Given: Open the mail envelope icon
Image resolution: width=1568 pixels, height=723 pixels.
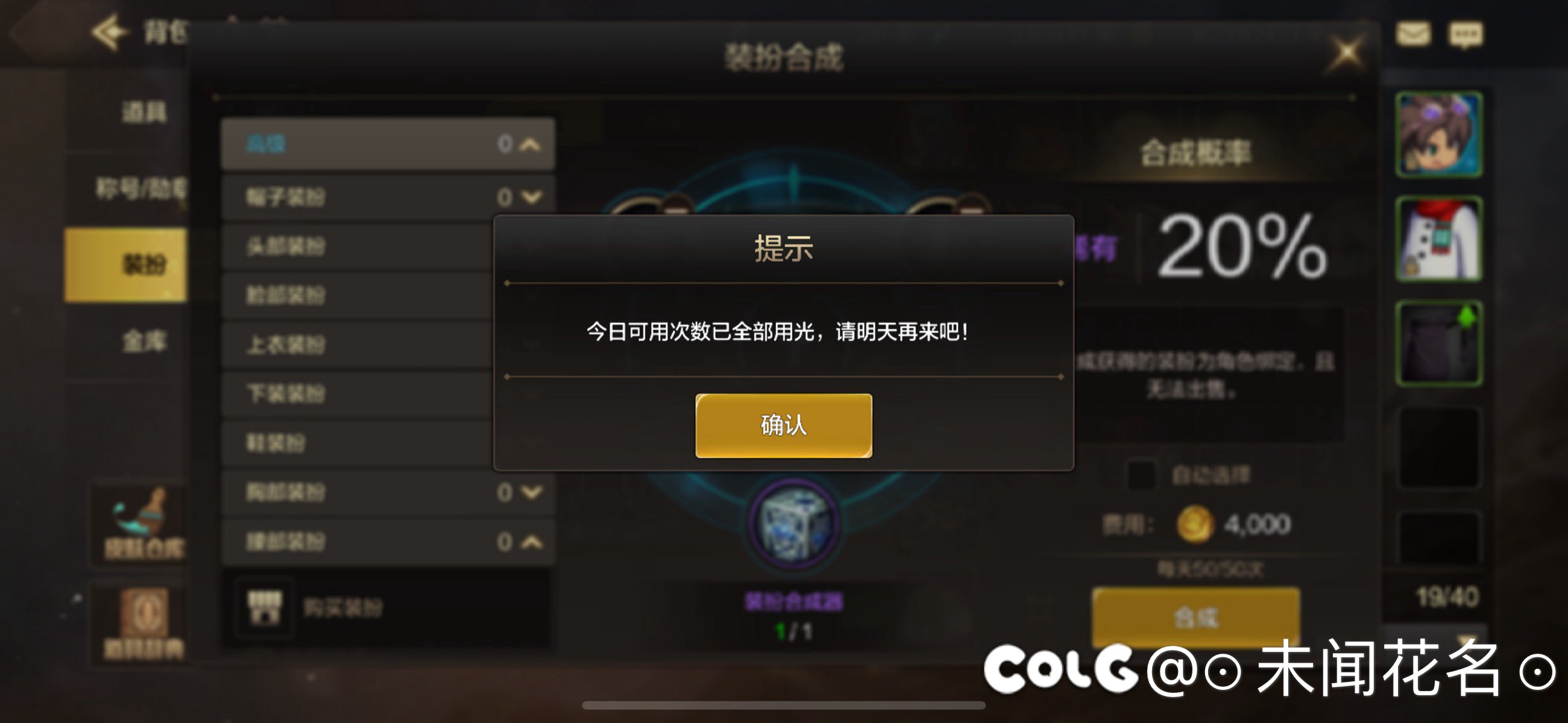Looking at the screenshot, I should click(1413, 34).
